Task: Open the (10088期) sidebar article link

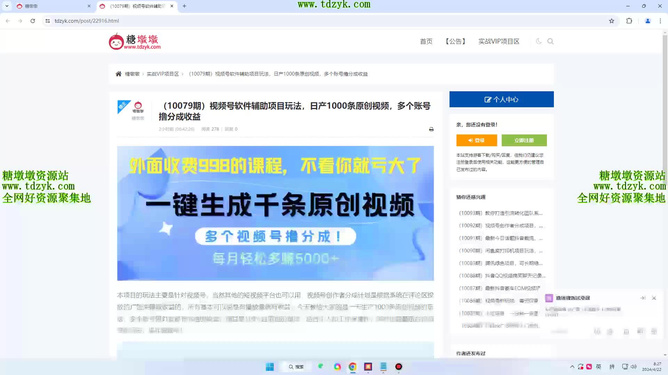Action: (x=502, y=276)
